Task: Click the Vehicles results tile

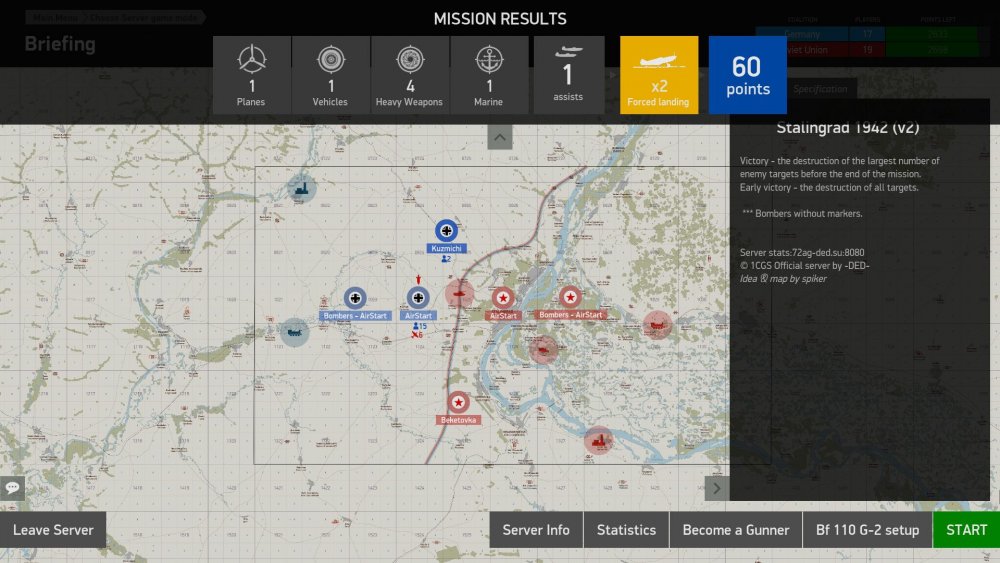Action: click(330, 75)
